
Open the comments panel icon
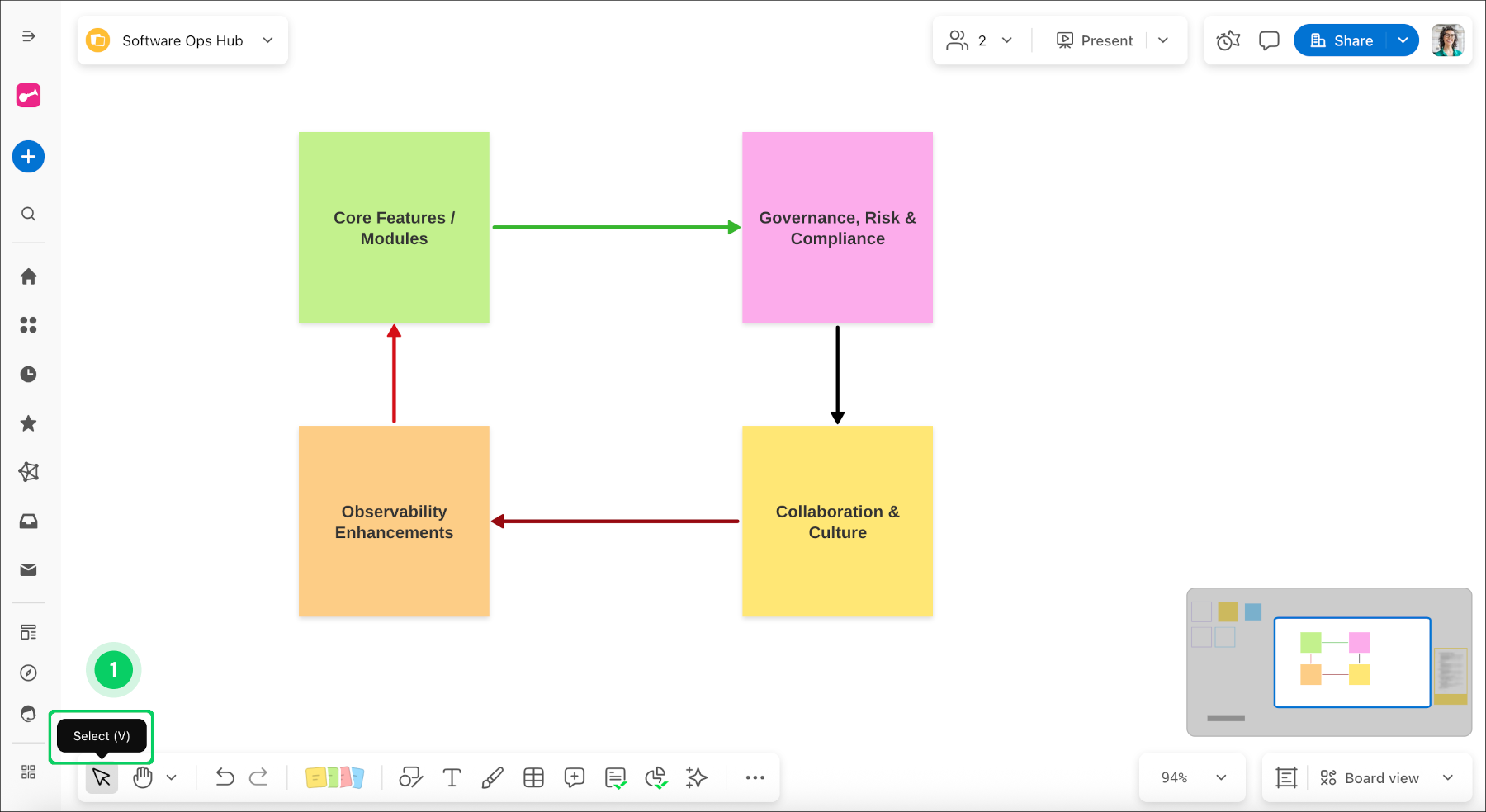tap(1269, 40)
